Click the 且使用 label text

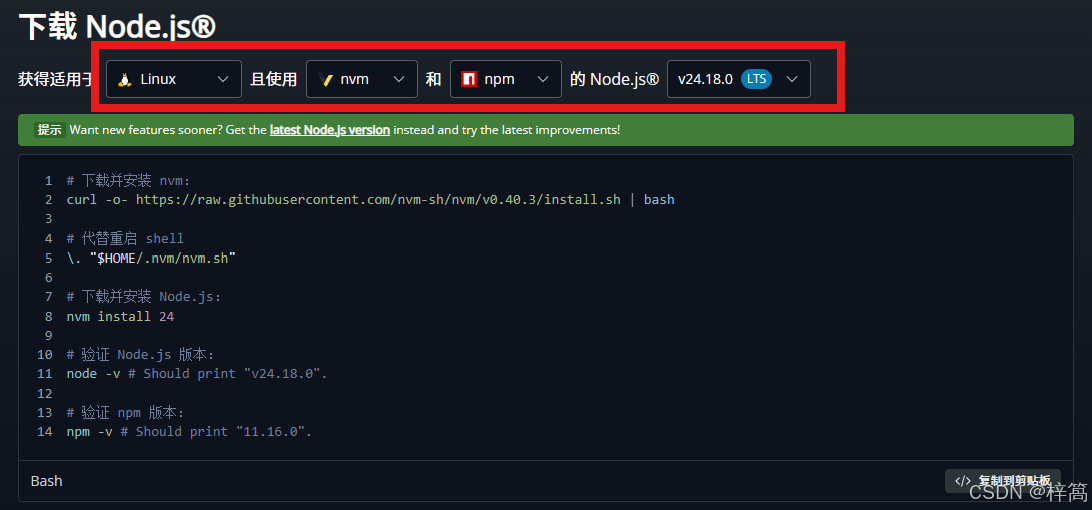pos(274,79)
